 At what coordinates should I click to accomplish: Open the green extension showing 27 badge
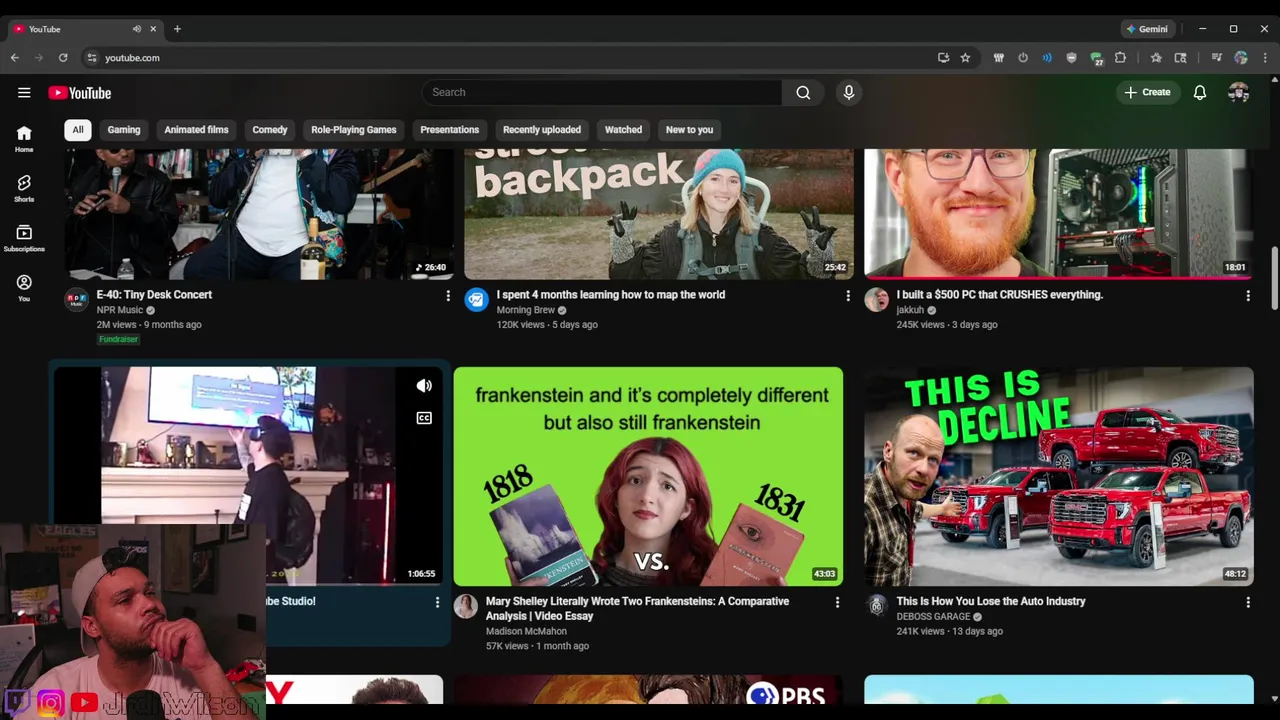pos(1096,59)
